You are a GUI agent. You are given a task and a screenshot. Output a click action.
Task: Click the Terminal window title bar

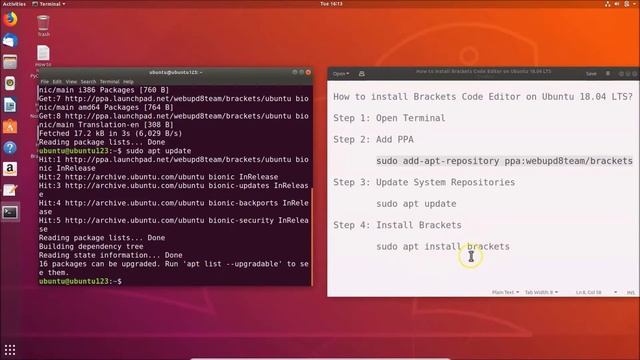pyautogui.click(x=176, y=72)
